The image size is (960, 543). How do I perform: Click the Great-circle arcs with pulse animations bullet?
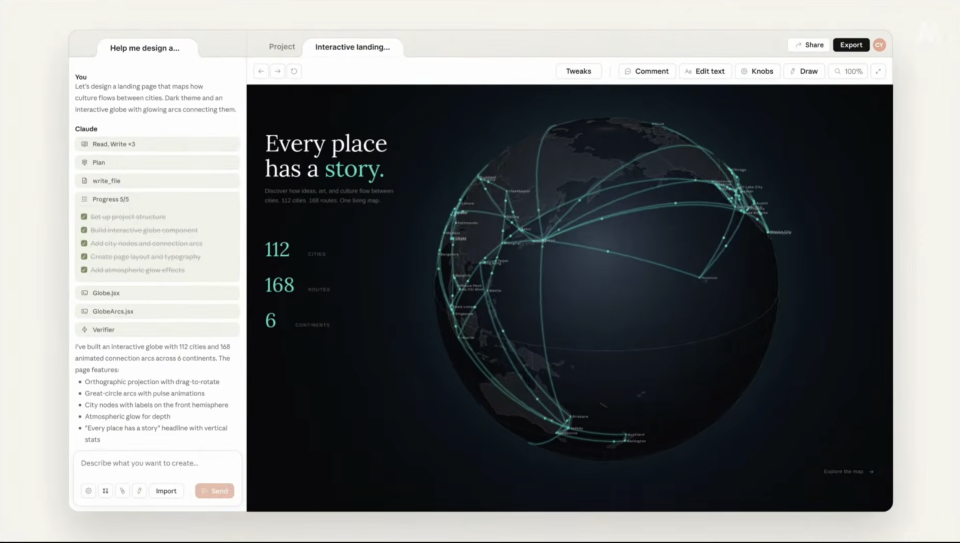(x=144, y=393)
